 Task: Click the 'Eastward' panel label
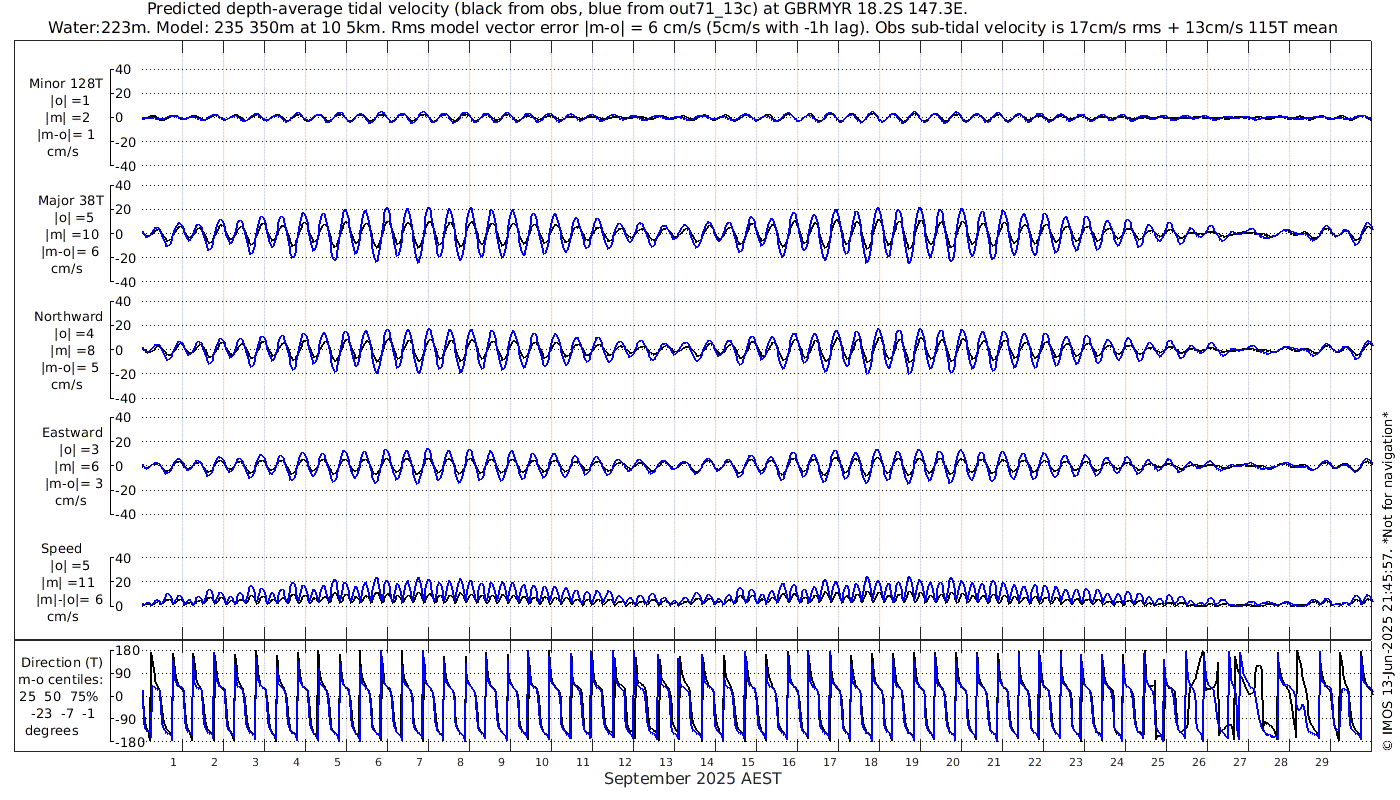point(72,432)
